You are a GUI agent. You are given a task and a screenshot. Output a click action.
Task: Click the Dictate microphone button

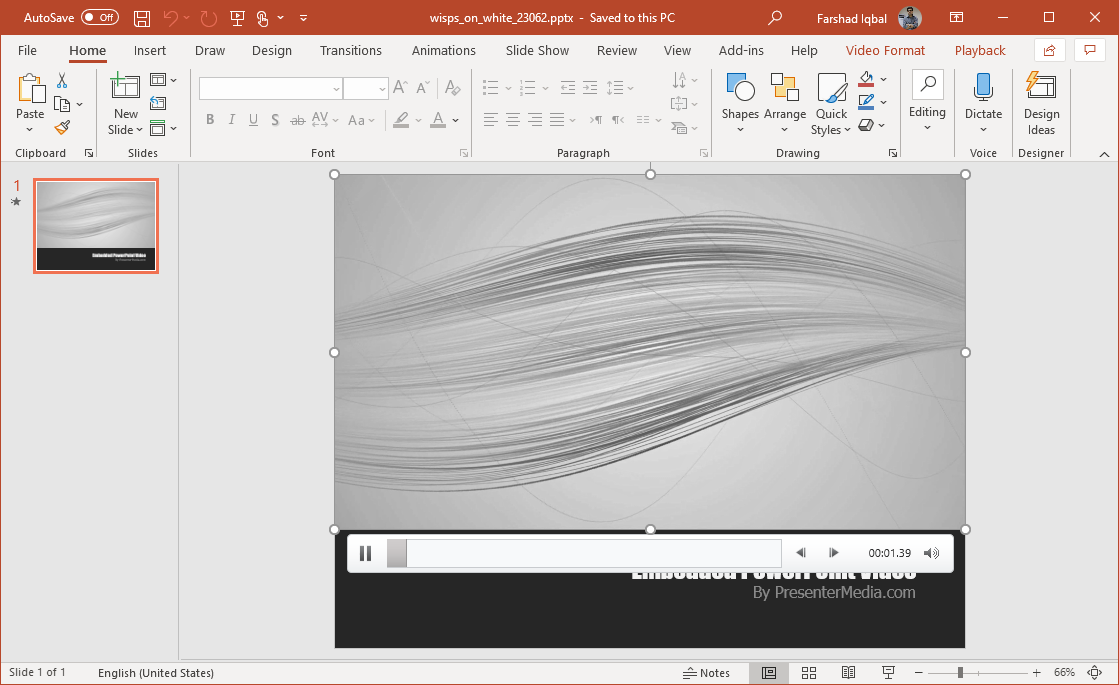point(983,103)
